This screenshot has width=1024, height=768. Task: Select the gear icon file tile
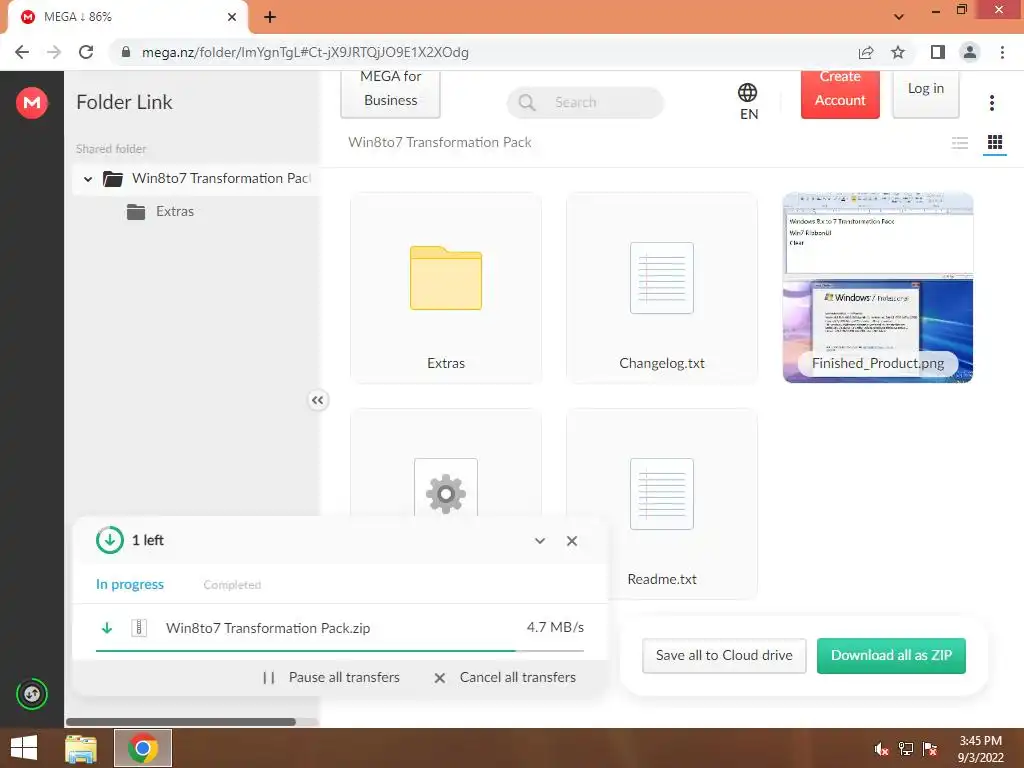(446, 464)
